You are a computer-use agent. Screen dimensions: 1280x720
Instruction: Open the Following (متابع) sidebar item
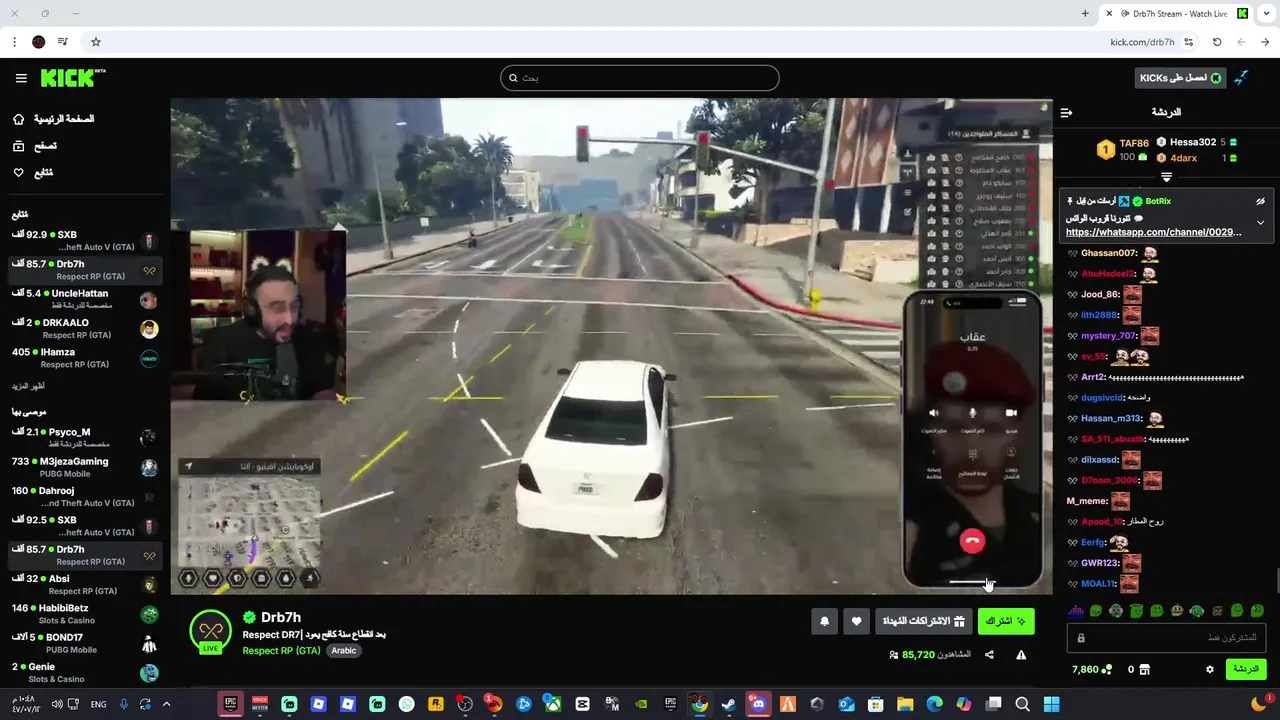(x=33, y=173)
